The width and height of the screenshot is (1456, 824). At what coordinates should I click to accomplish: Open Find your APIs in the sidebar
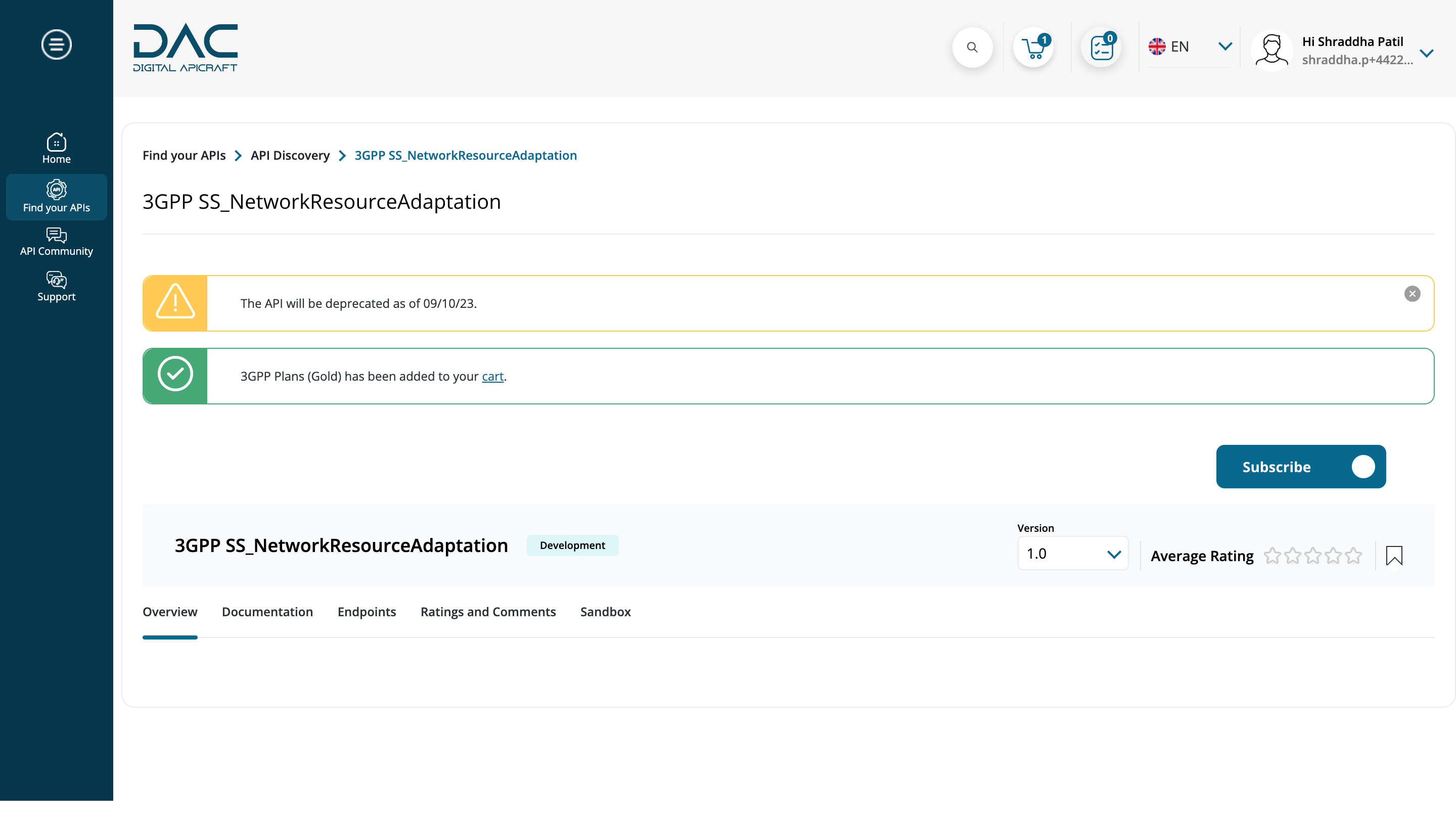click(x=57, y=196)
